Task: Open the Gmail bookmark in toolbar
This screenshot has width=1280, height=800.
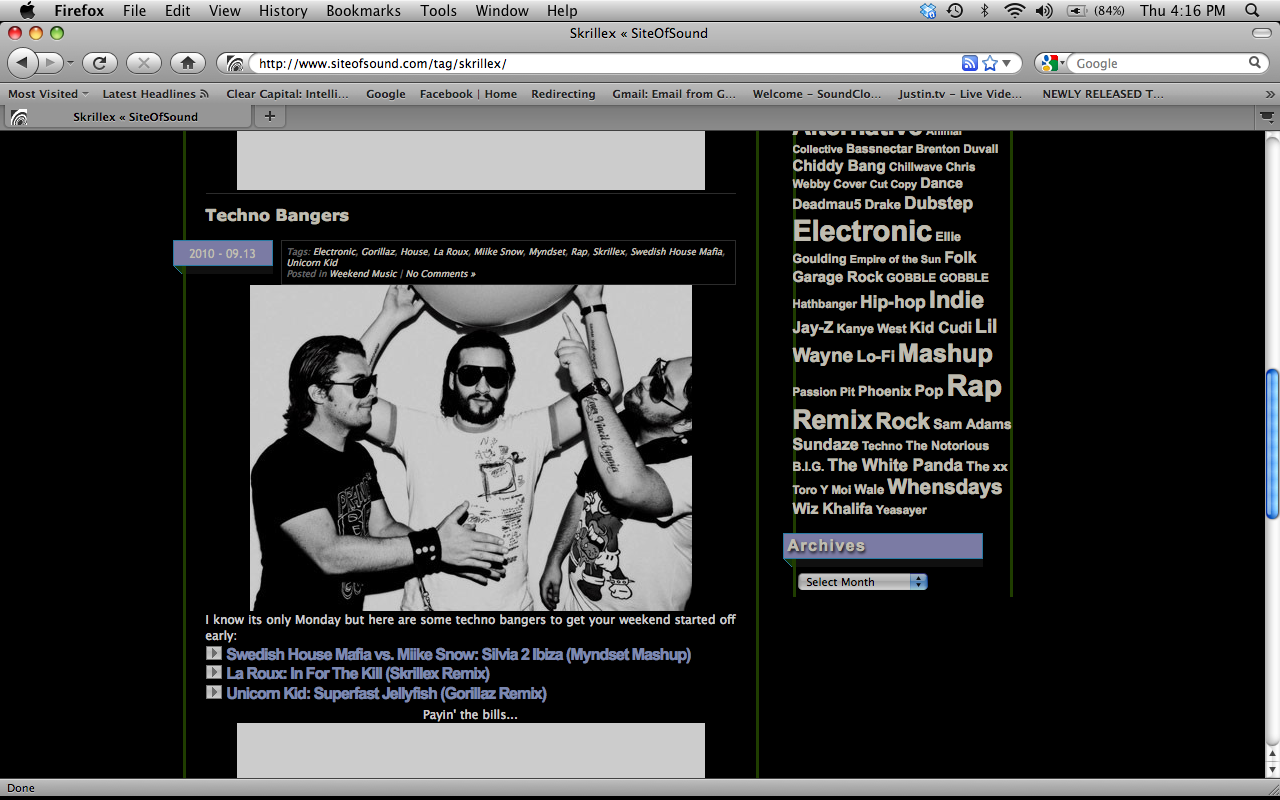Action: point(674,94)
